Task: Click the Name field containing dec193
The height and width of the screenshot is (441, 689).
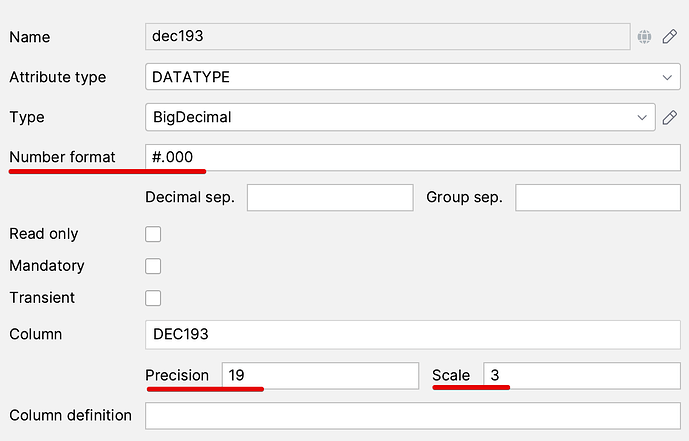Action: [388, 36]
